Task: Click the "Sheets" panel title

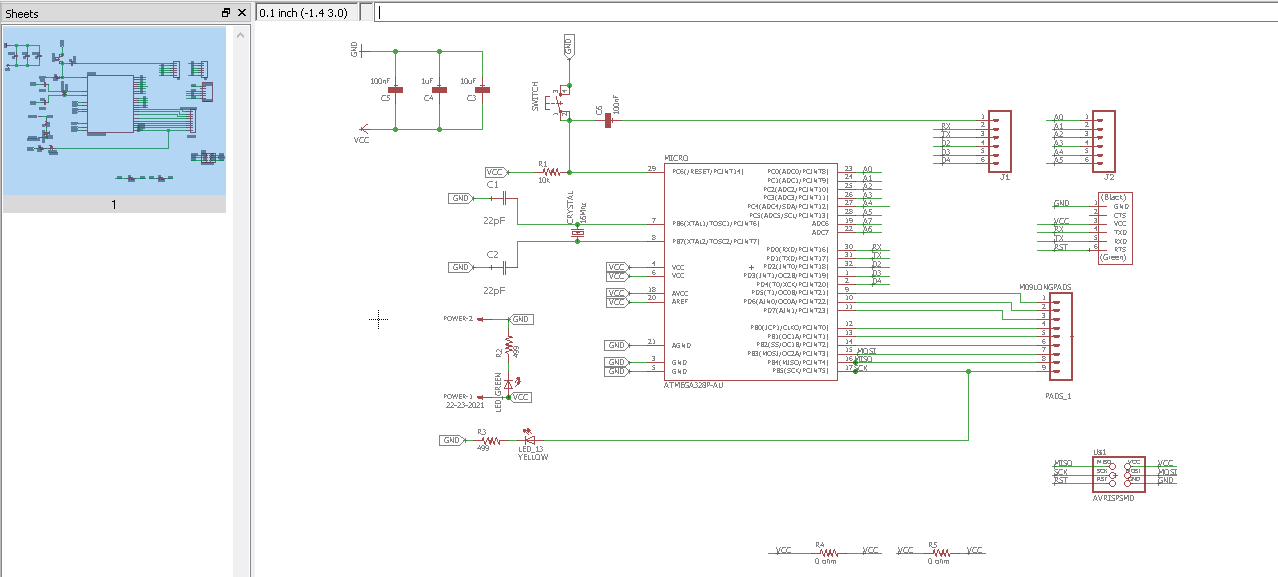Action: click(22, 12)
